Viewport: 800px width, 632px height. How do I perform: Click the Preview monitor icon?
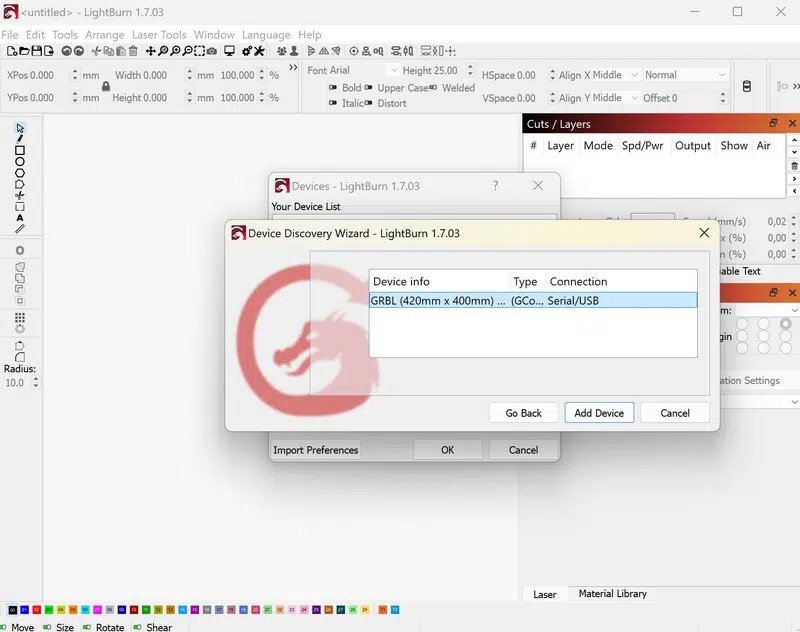(230, 51)
